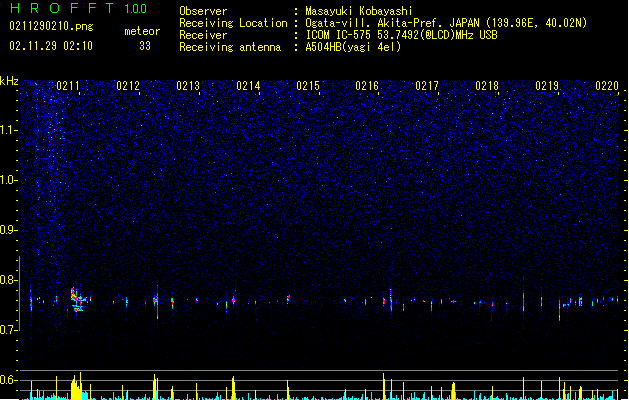
Task: Click the "Receiving Location" label
Action: [x=233, y=23]
